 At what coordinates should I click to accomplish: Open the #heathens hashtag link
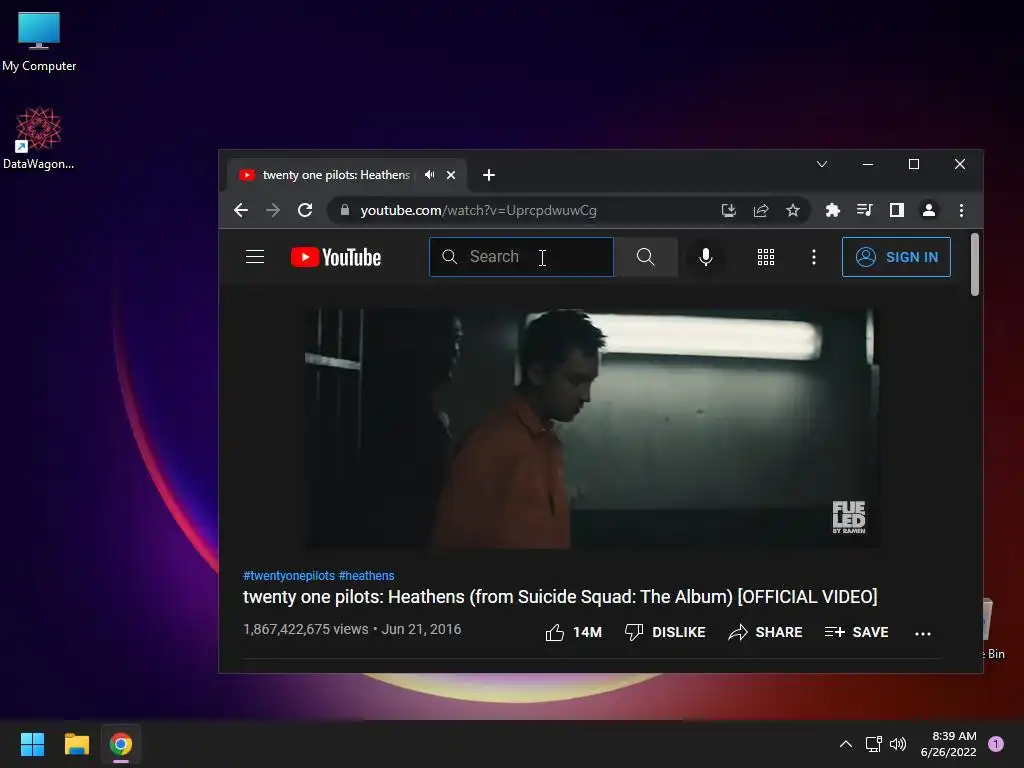[x=366, y=575]
